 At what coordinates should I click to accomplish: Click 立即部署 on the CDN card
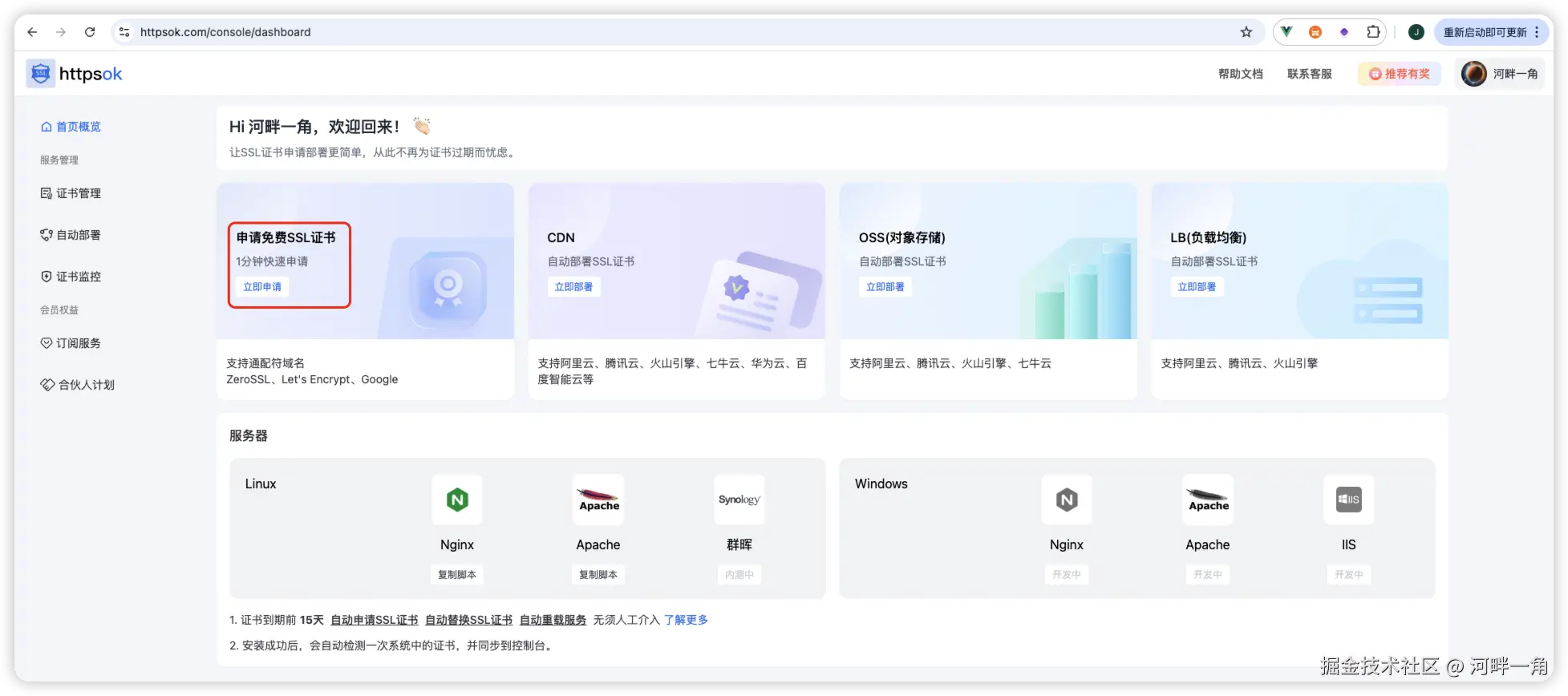(573, 287)
